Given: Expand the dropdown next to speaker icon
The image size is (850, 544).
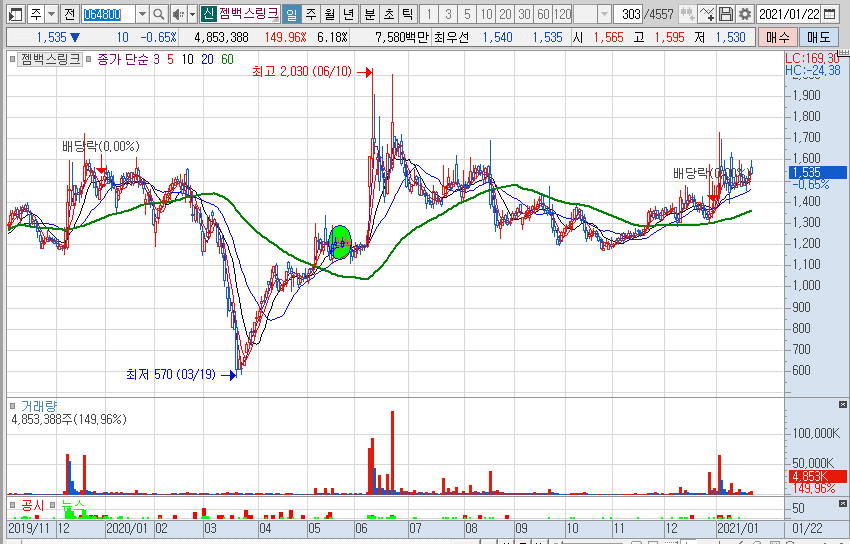Looking at the screenshot, I should click(x=191, y=14).
